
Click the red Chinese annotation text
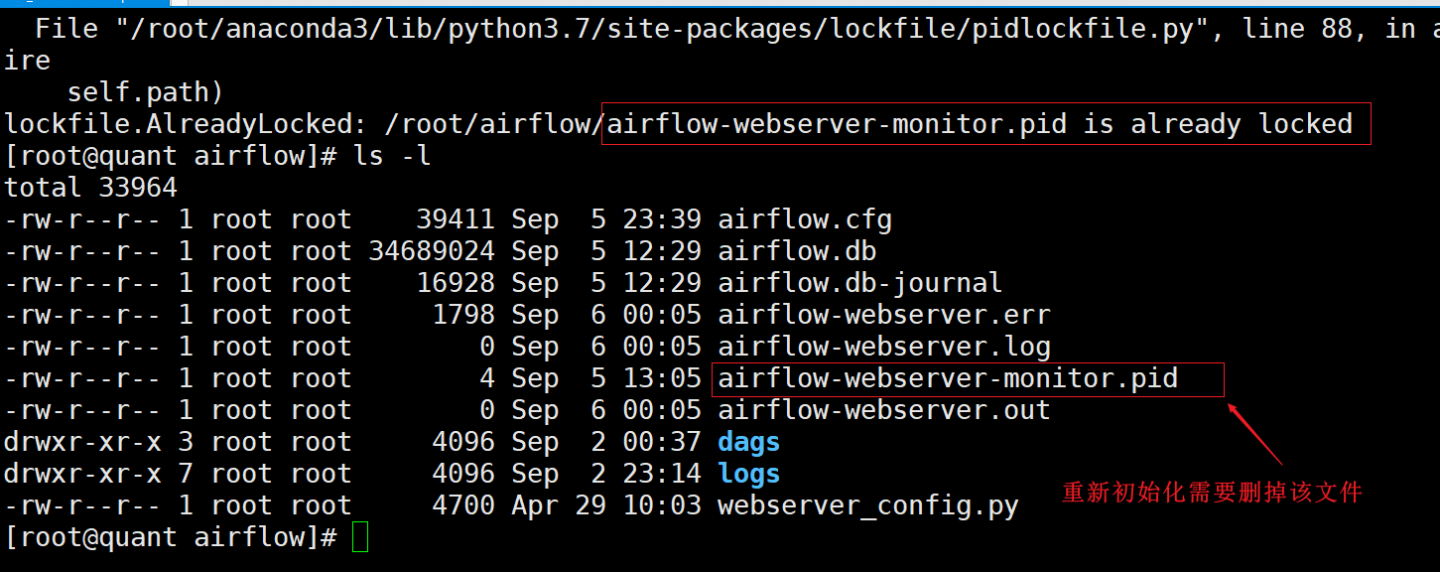[1212, 492]
